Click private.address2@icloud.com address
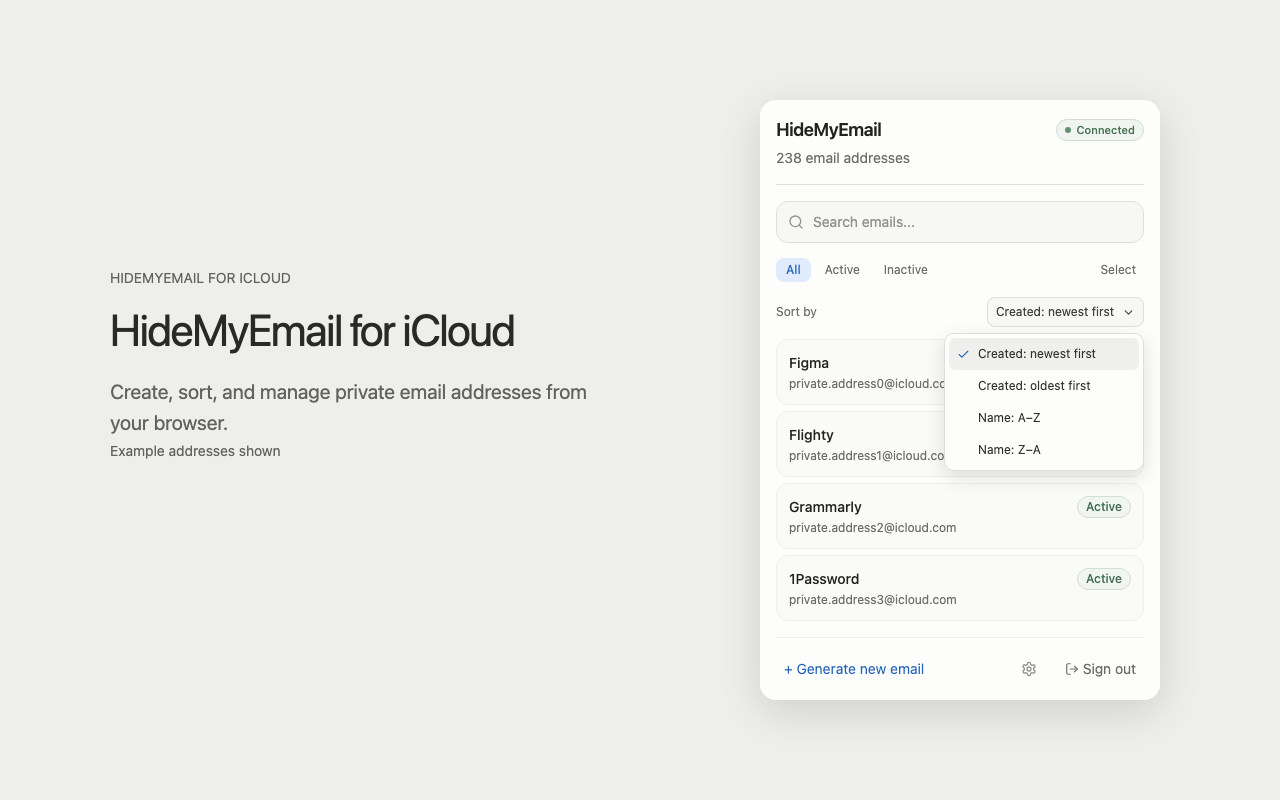 (873, 528)
